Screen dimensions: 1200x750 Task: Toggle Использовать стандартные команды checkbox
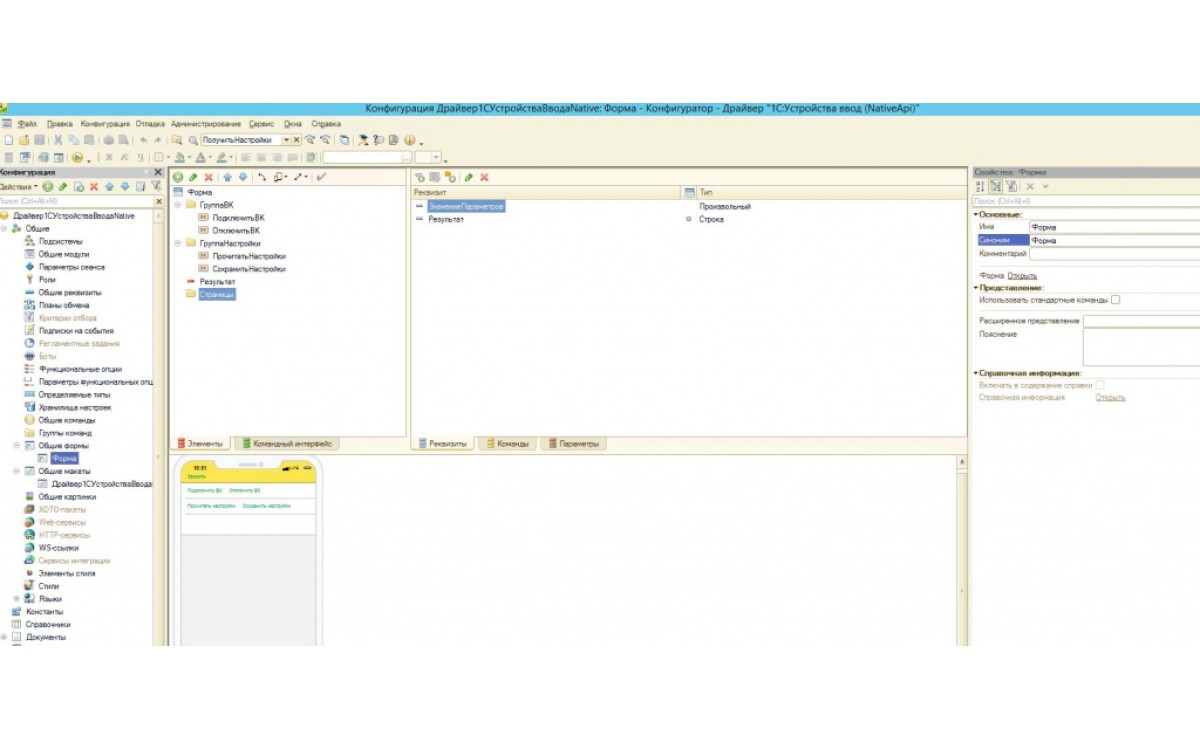click(1115, 299)
